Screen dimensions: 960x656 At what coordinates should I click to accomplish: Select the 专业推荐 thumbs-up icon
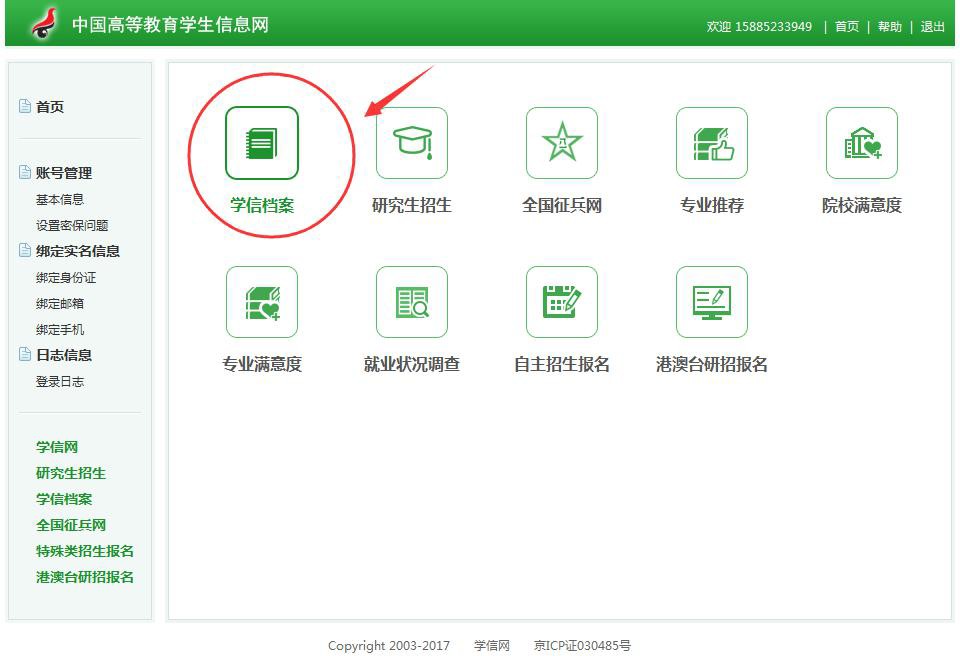click(711, 143)
